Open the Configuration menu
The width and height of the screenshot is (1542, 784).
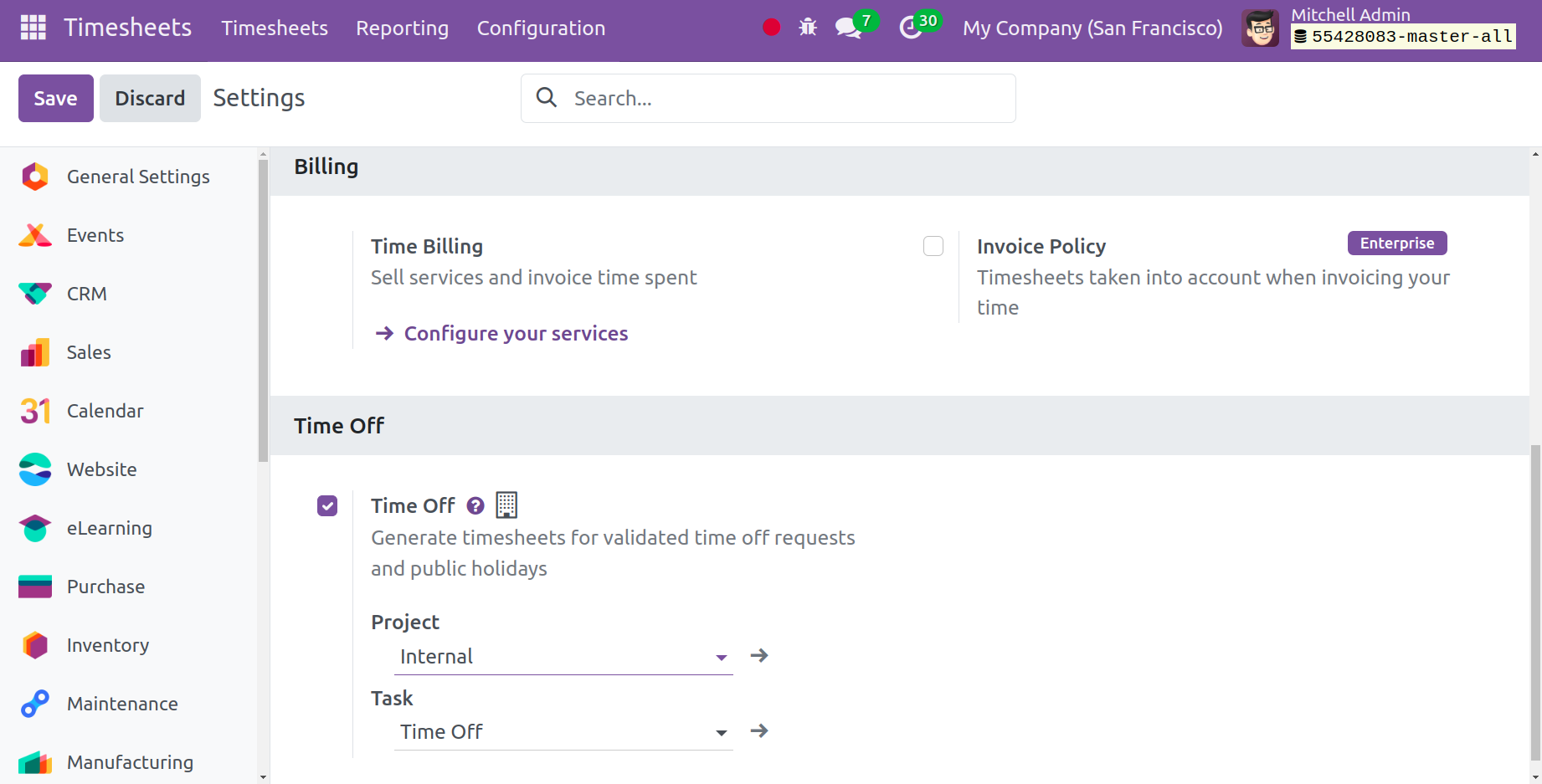click(541, 28)
